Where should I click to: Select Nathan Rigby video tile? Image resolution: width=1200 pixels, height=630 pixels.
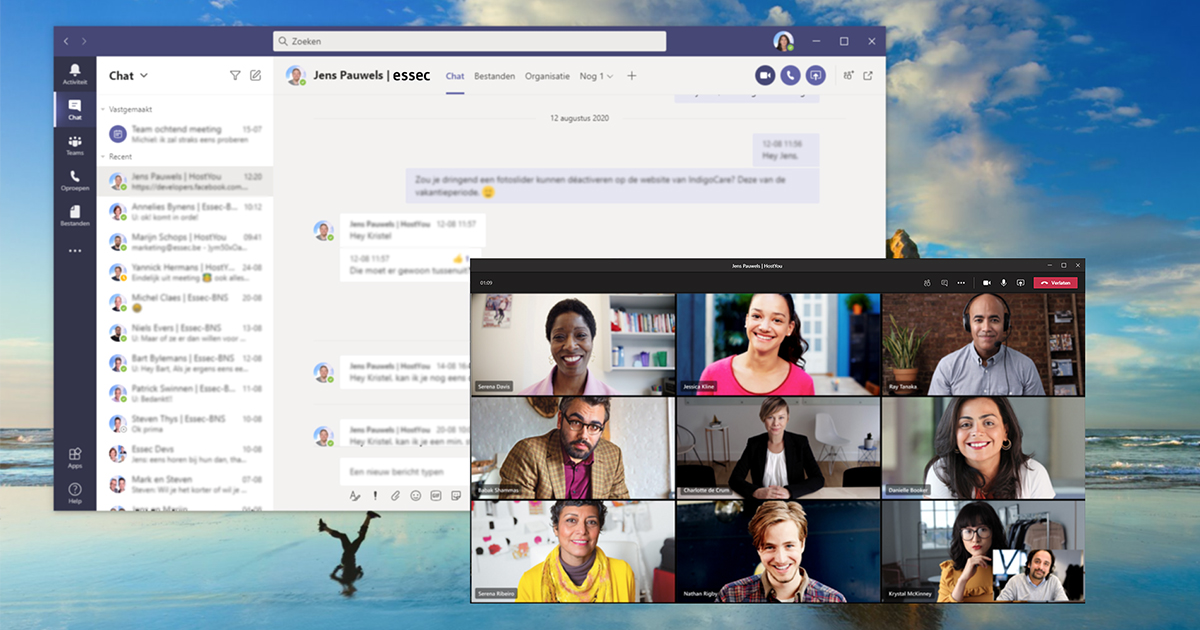coord(779,551)
